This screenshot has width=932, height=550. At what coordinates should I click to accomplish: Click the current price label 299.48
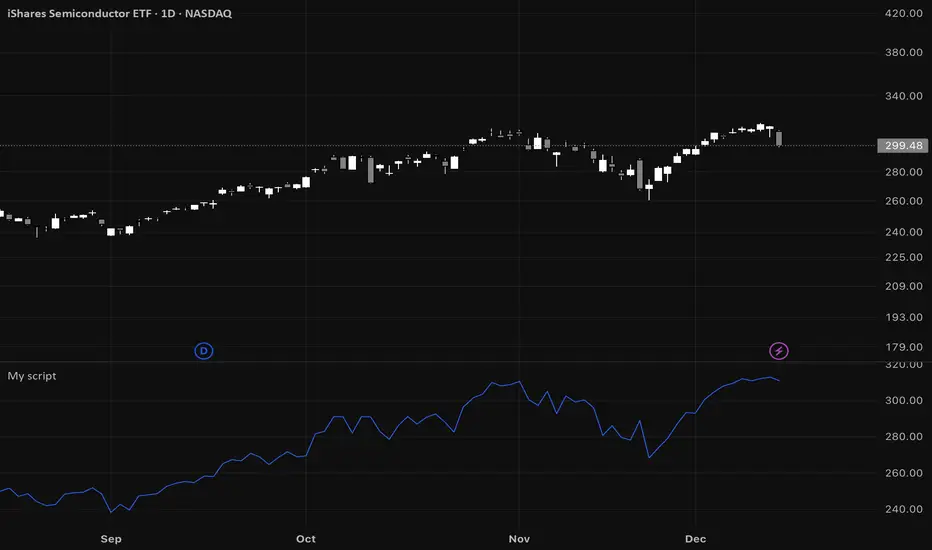coord(903,146)
